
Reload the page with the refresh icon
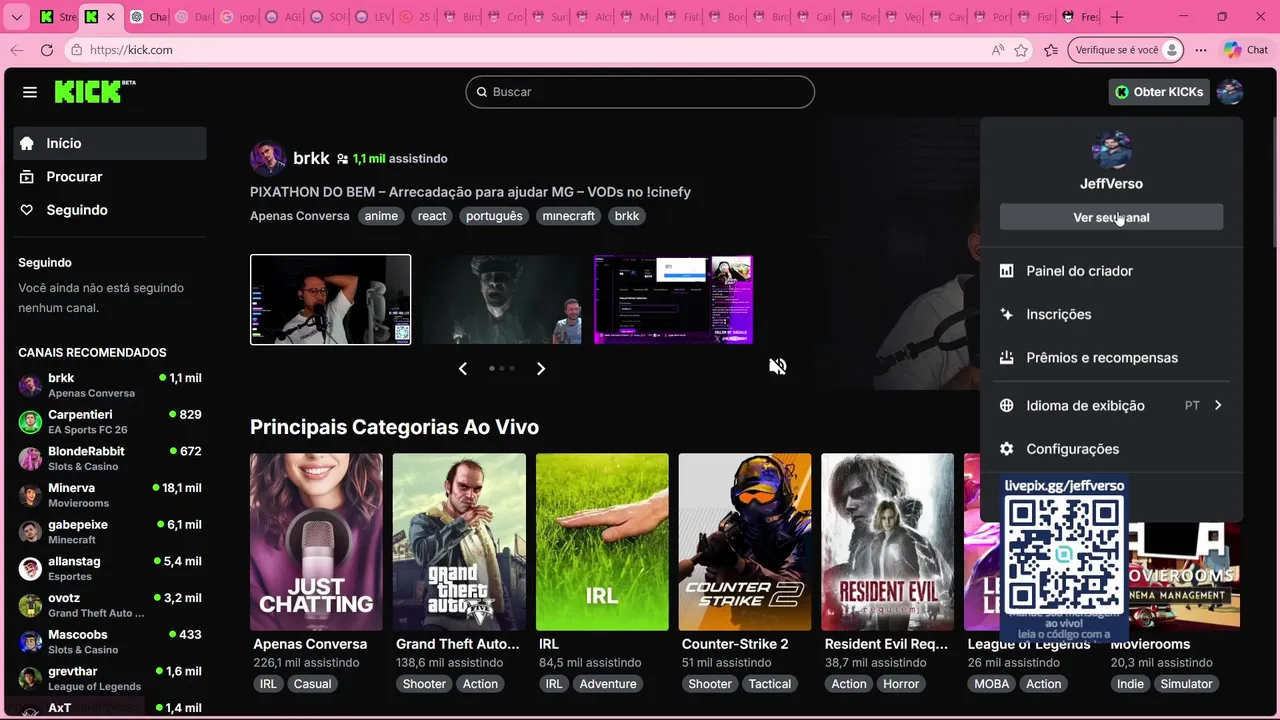click(x=47, y=50)
